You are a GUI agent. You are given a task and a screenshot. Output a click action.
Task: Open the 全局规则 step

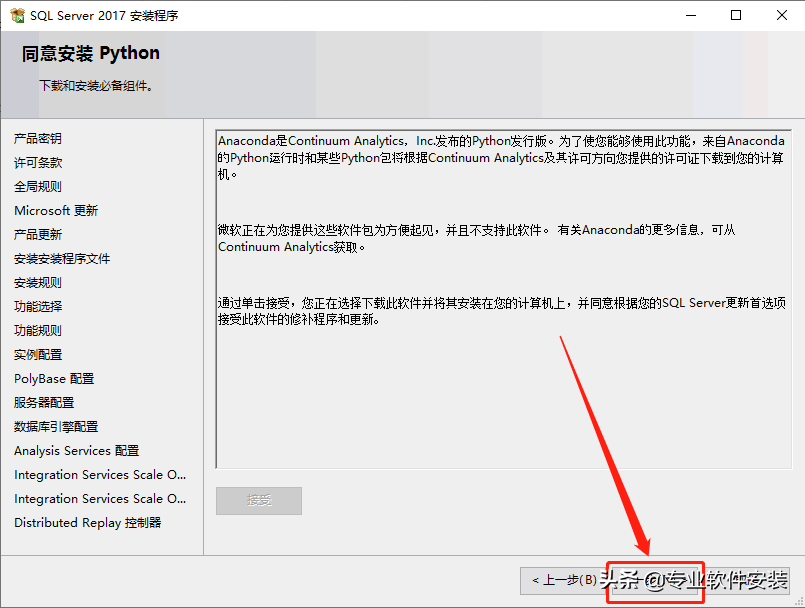coord(38,187)
